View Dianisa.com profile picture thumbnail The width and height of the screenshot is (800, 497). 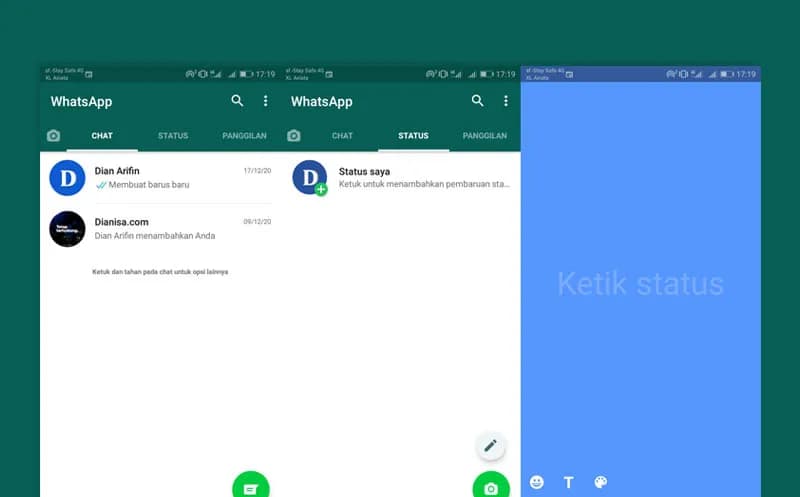67,229
